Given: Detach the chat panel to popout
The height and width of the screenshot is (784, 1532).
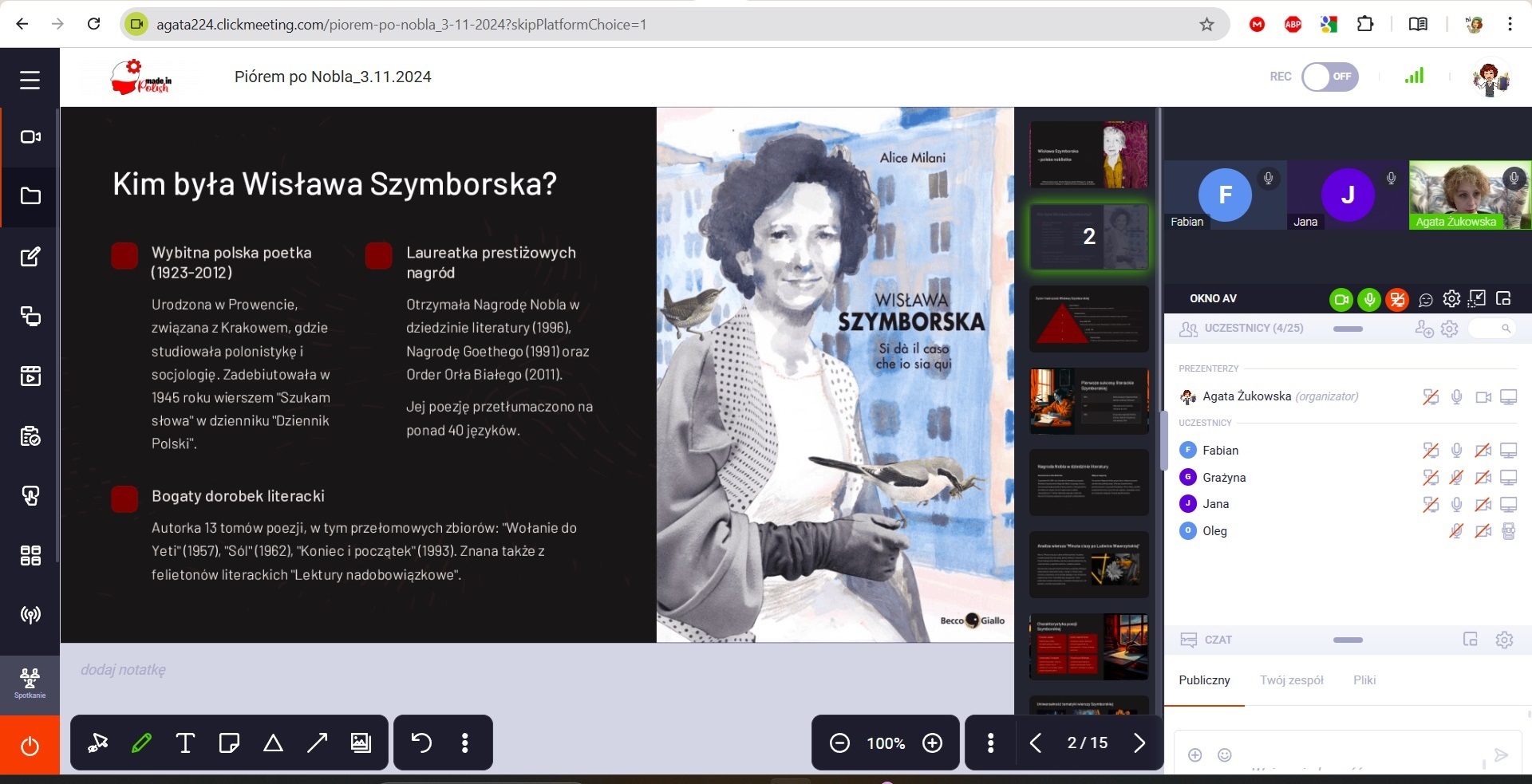Looking at the screenshot, I should [x=1471, y=640].
